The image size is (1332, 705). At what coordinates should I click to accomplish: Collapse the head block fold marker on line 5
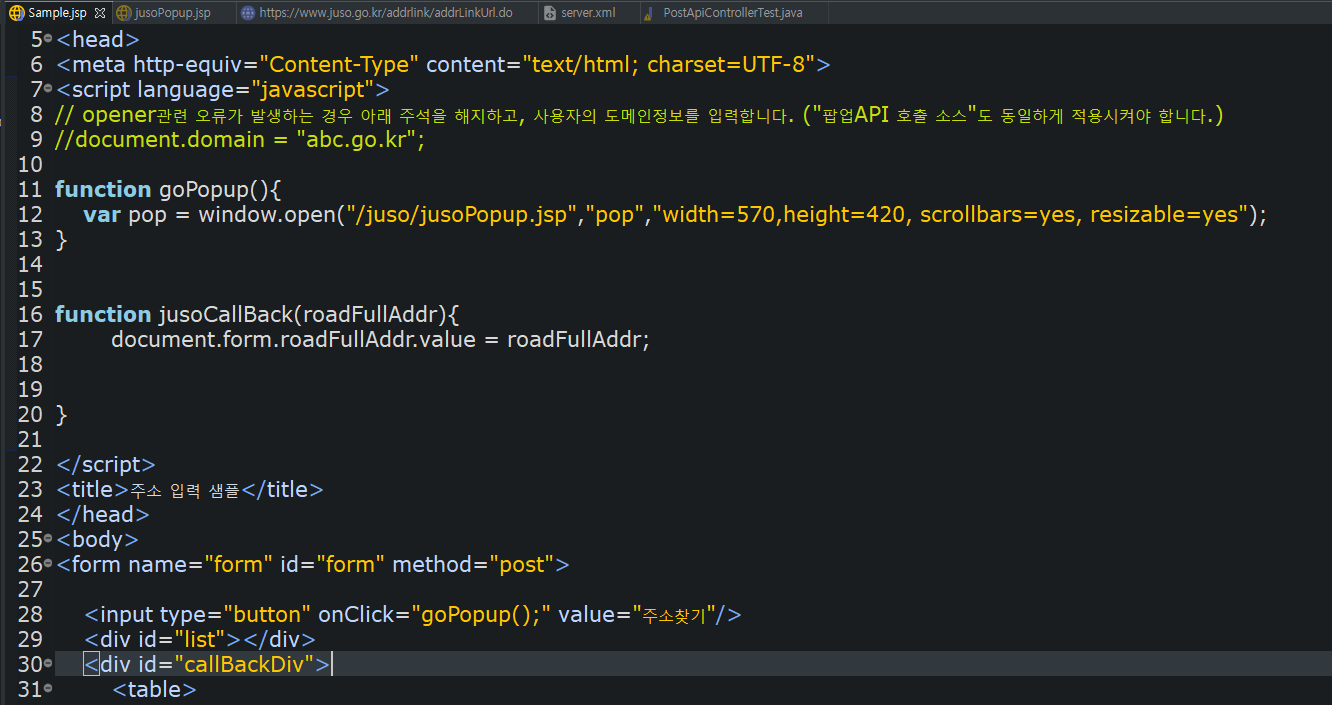tap(48, 40)
